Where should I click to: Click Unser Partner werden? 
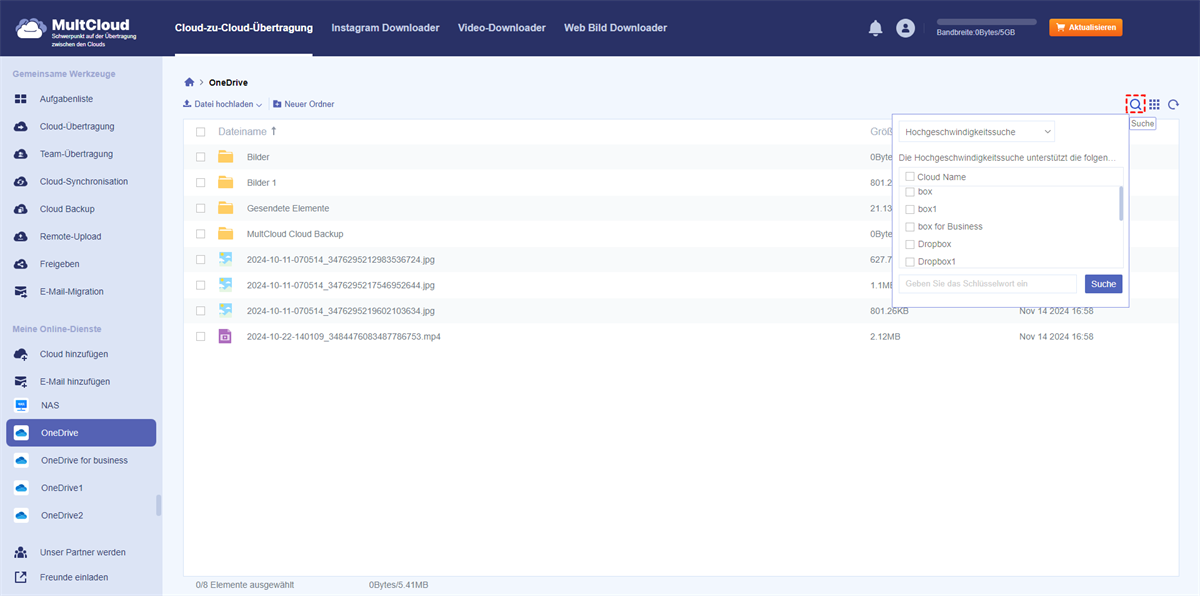coord(81,552)
